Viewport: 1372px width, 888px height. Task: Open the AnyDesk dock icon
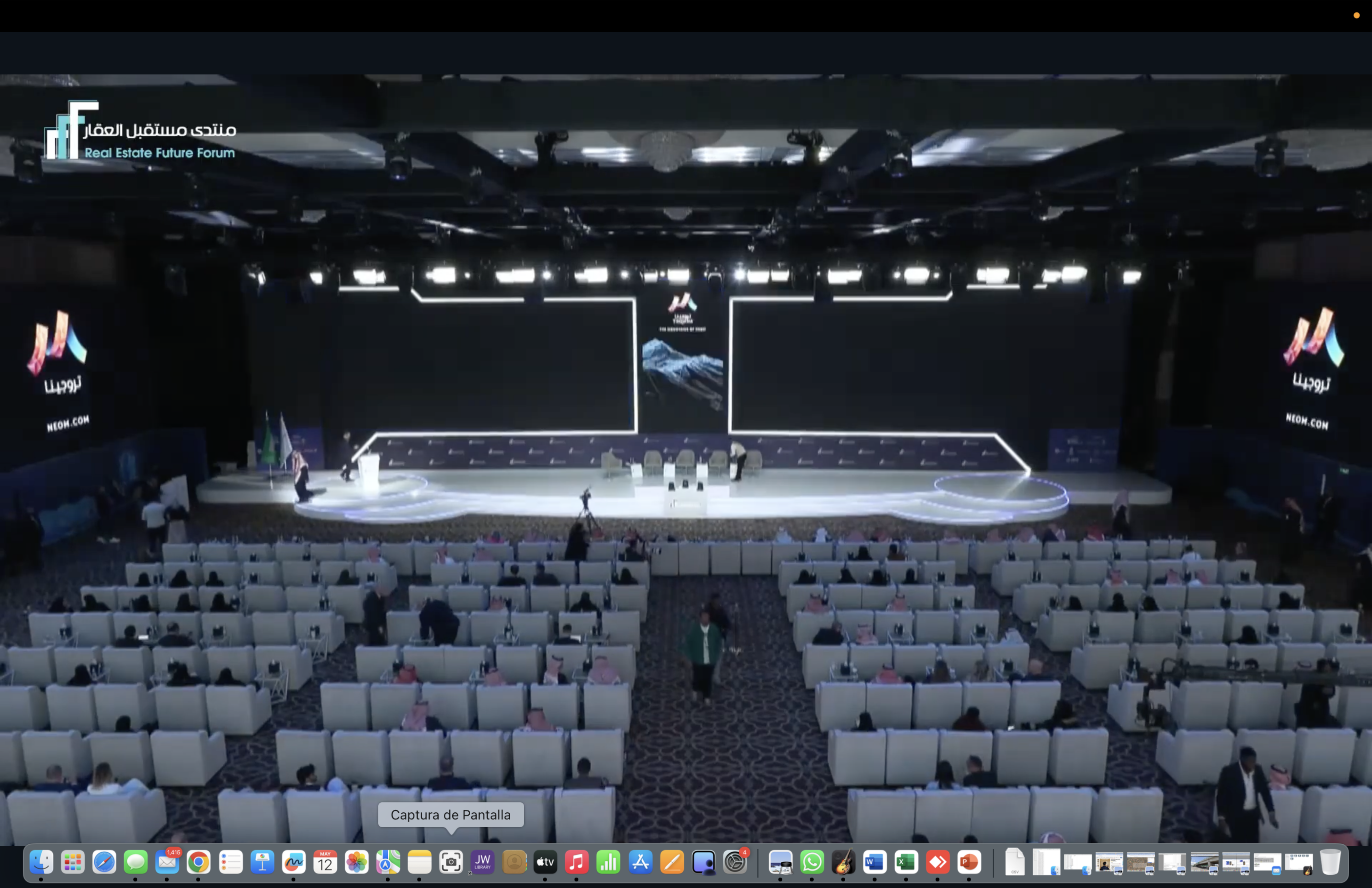[x=937, y=862]
